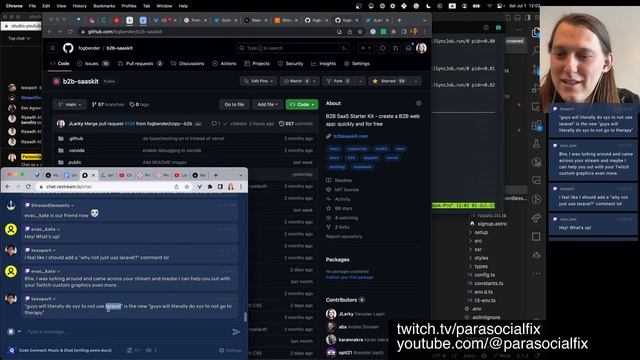Screen dimensions: 640x360
Task: Open restream chat Settings gear
Action: tap(231, 350)
